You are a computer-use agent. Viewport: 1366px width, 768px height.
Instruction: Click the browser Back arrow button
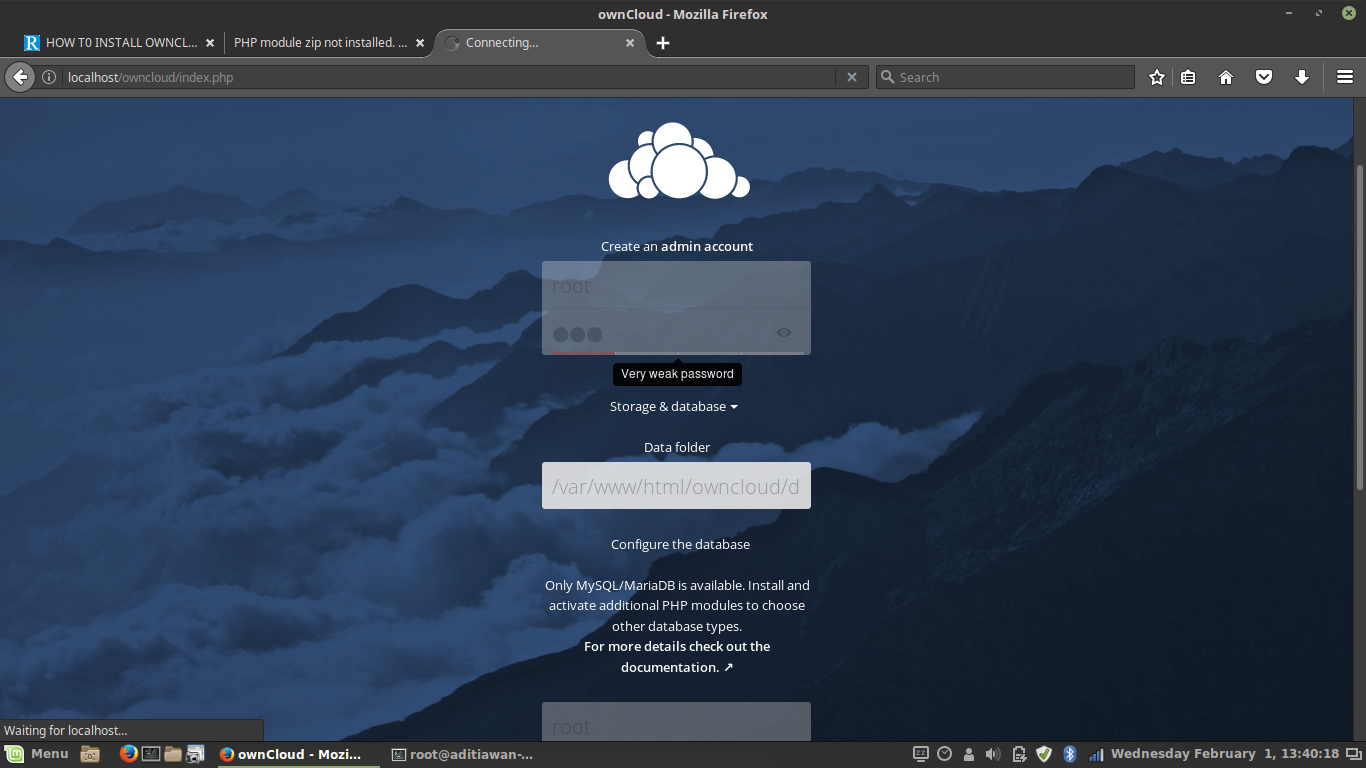click(x=20, y=77)
